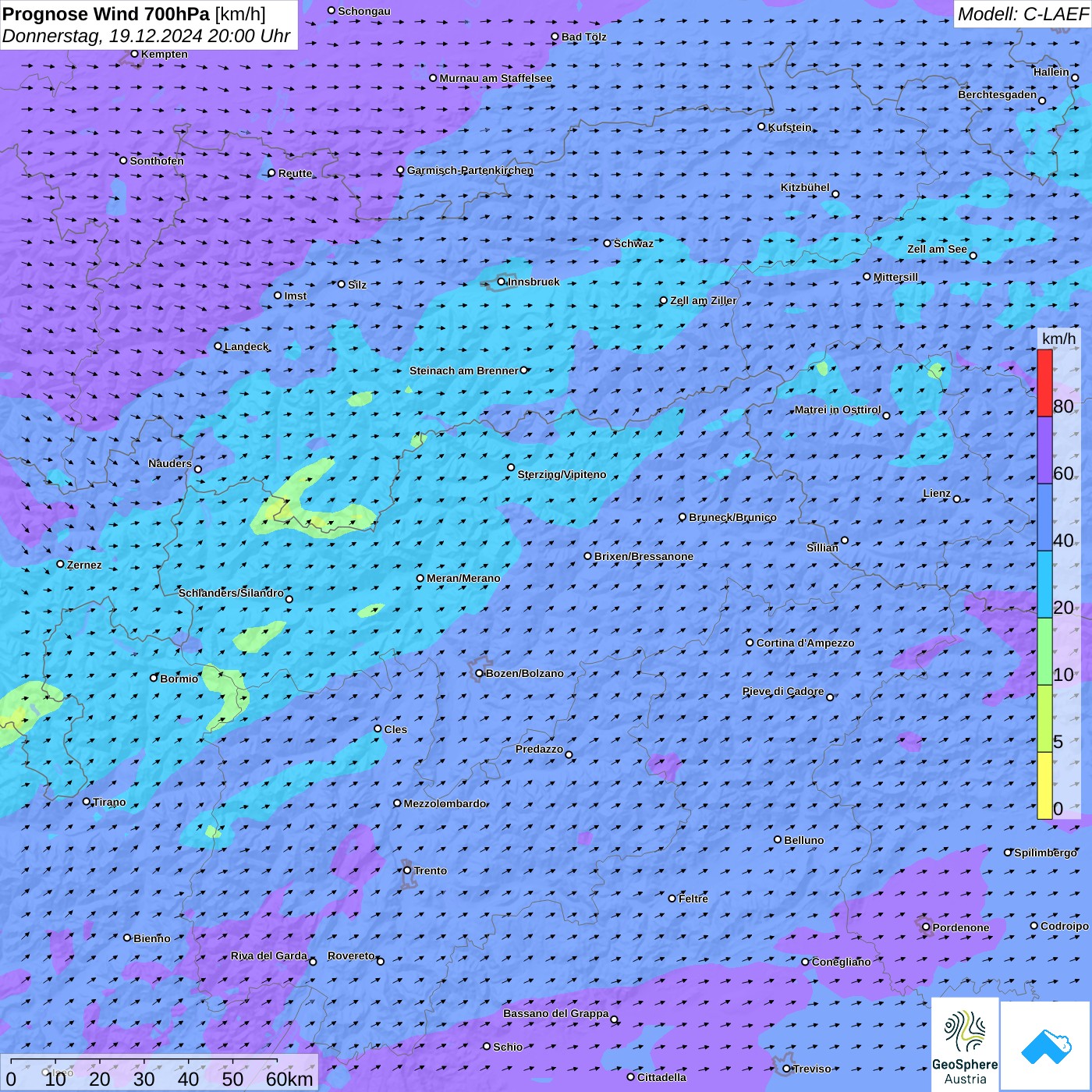Click the Belluno label

[803, 840]
